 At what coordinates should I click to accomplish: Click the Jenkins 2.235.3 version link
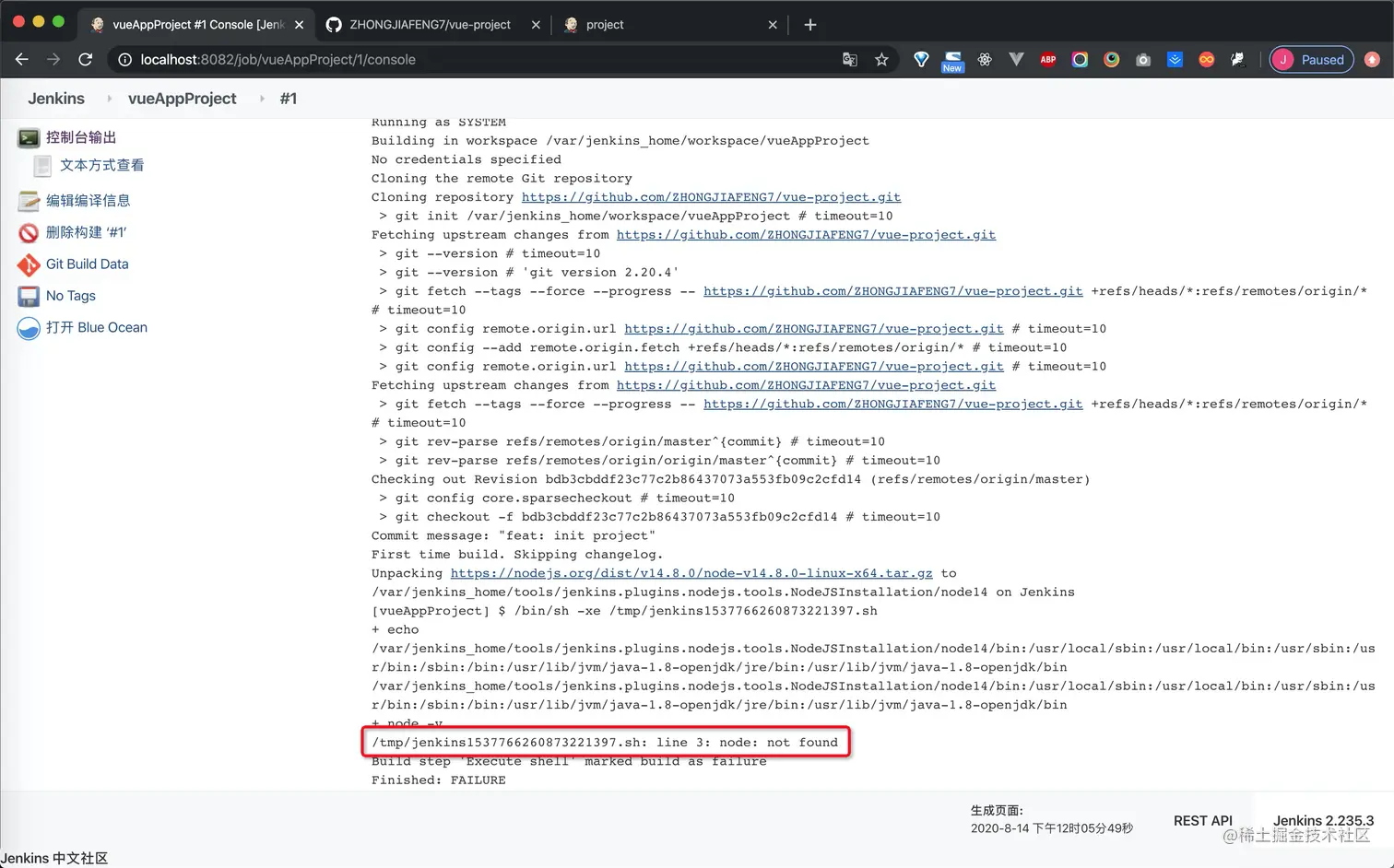click(x=1323, y=821)
